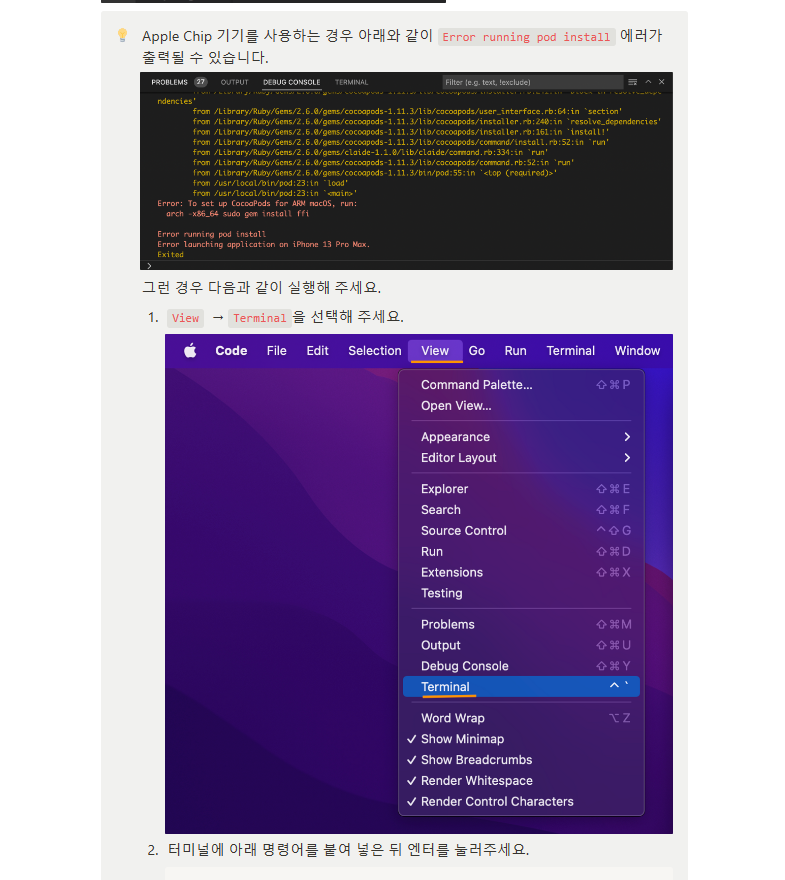Open the Window menu
This screenshot has width=785, height=880.
(637, 351)
